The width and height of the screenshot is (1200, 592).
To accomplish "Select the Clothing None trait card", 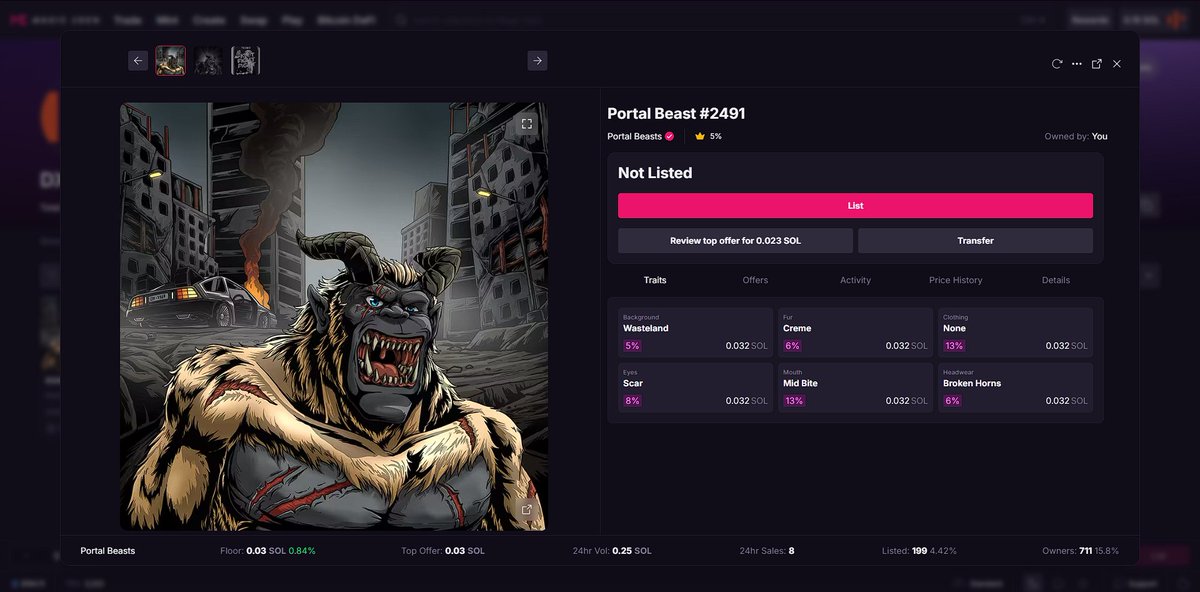I will (x=1015, y=332).
